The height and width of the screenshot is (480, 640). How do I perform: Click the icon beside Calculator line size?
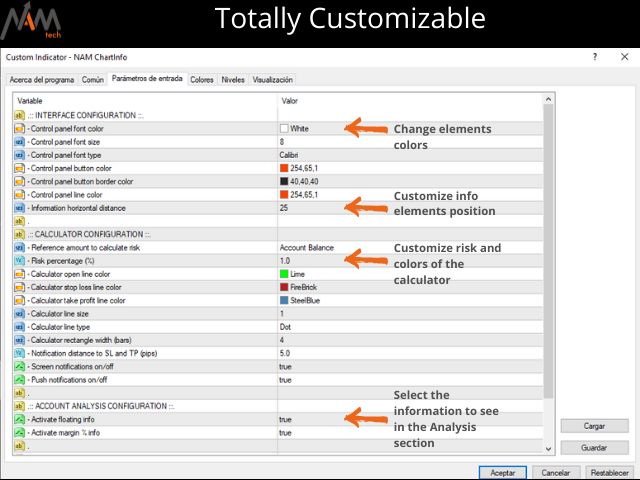[x=19, y=313]
